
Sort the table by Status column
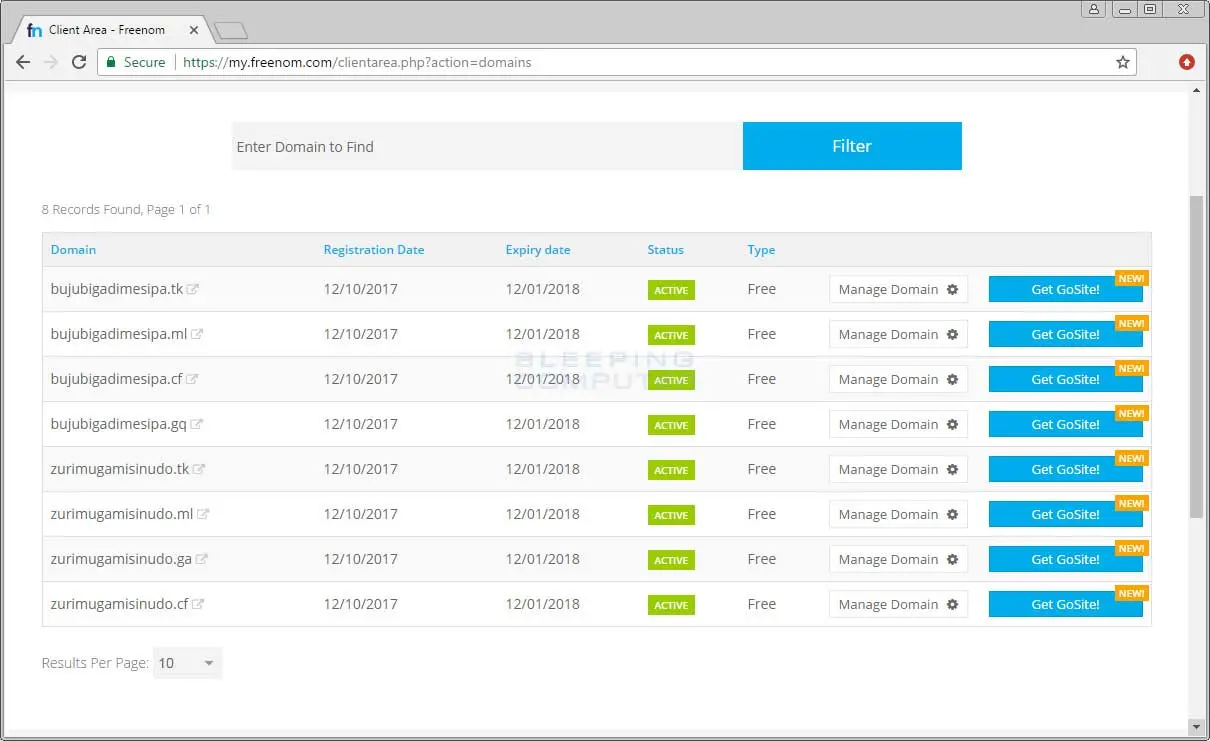(x=665, y=250)
